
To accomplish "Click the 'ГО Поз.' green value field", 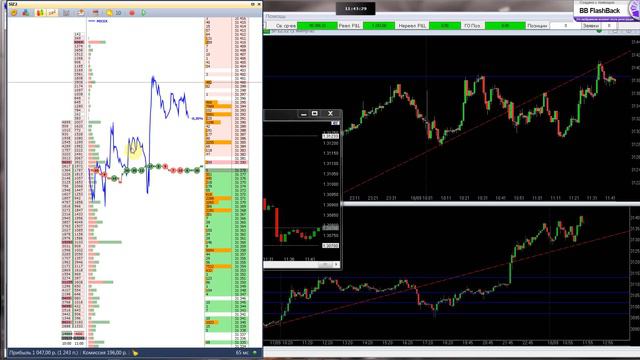I will pos(505,26).
